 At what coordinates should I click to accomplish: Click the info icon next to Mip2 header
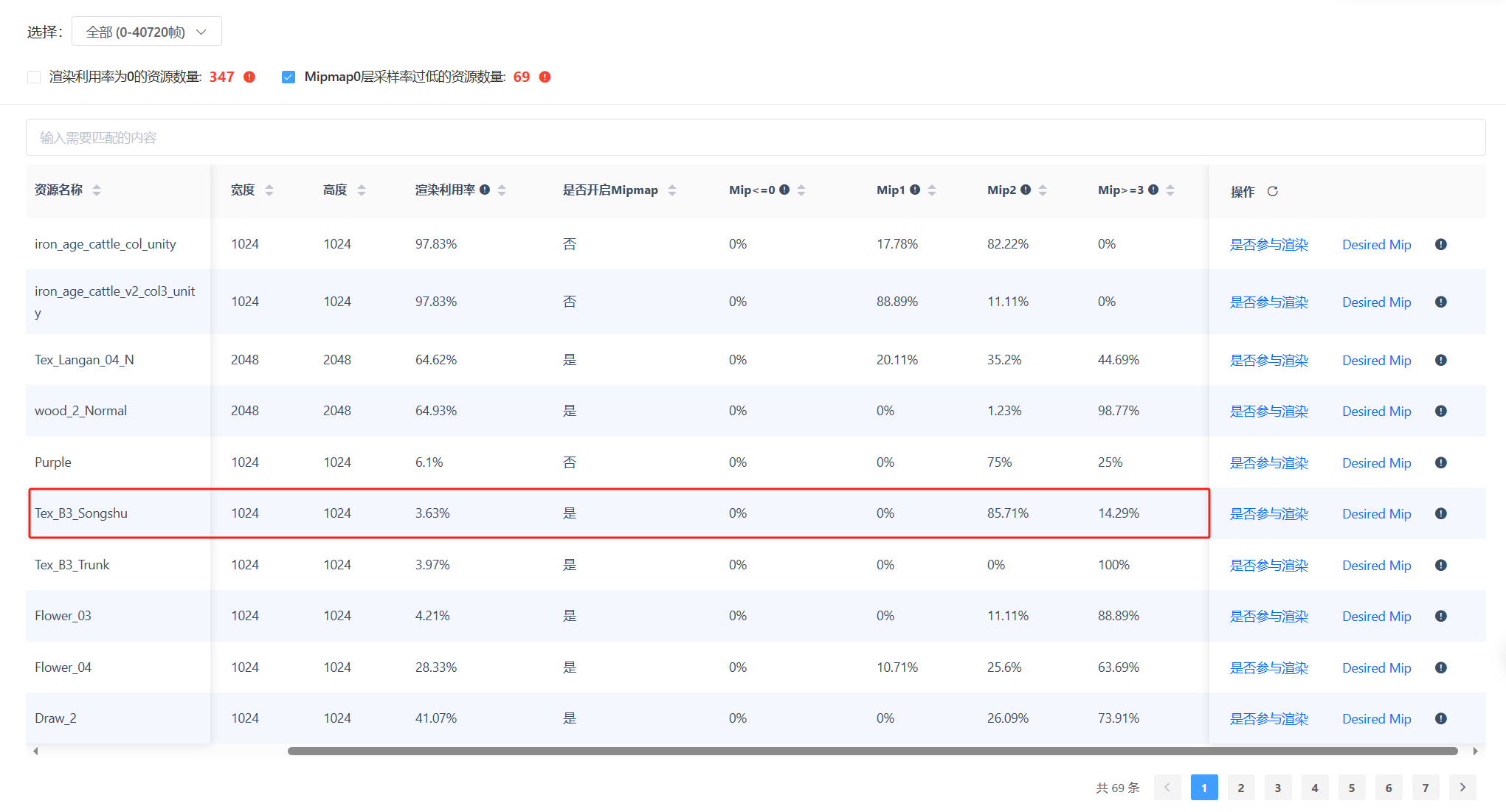(x=1026, y=190)
